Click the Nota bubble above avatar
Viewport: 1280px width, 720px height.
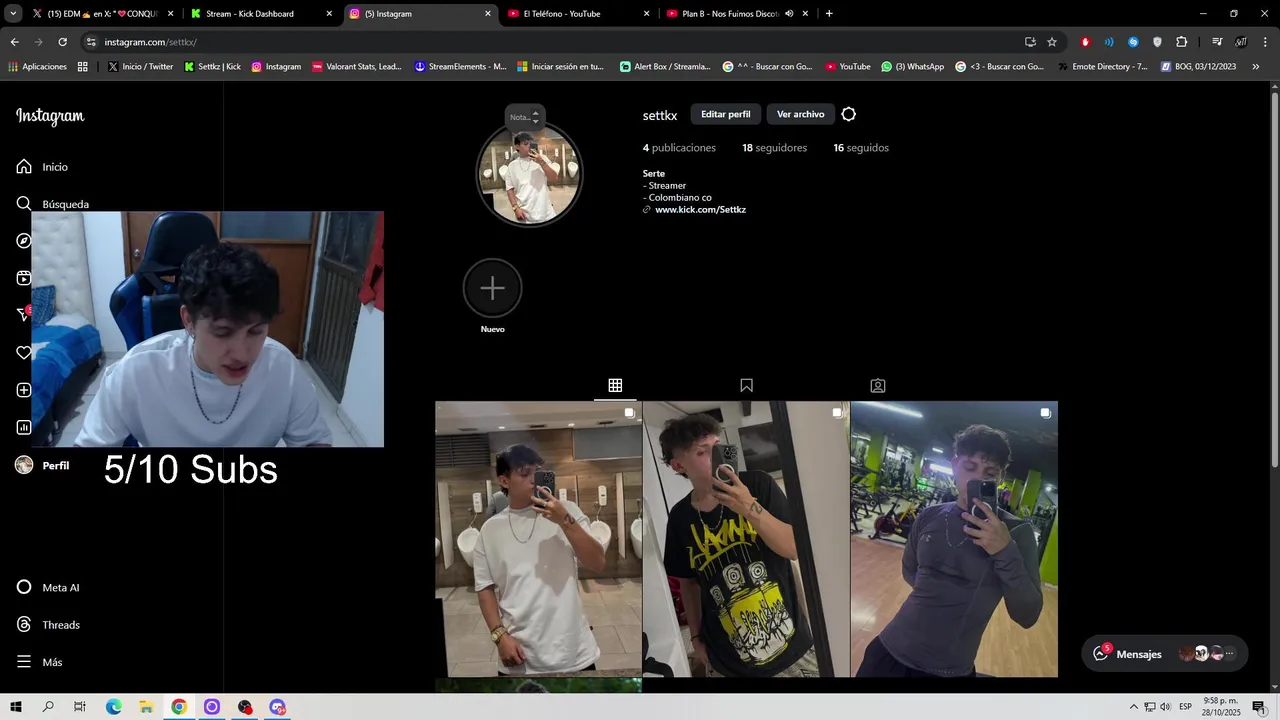[524, 116]
